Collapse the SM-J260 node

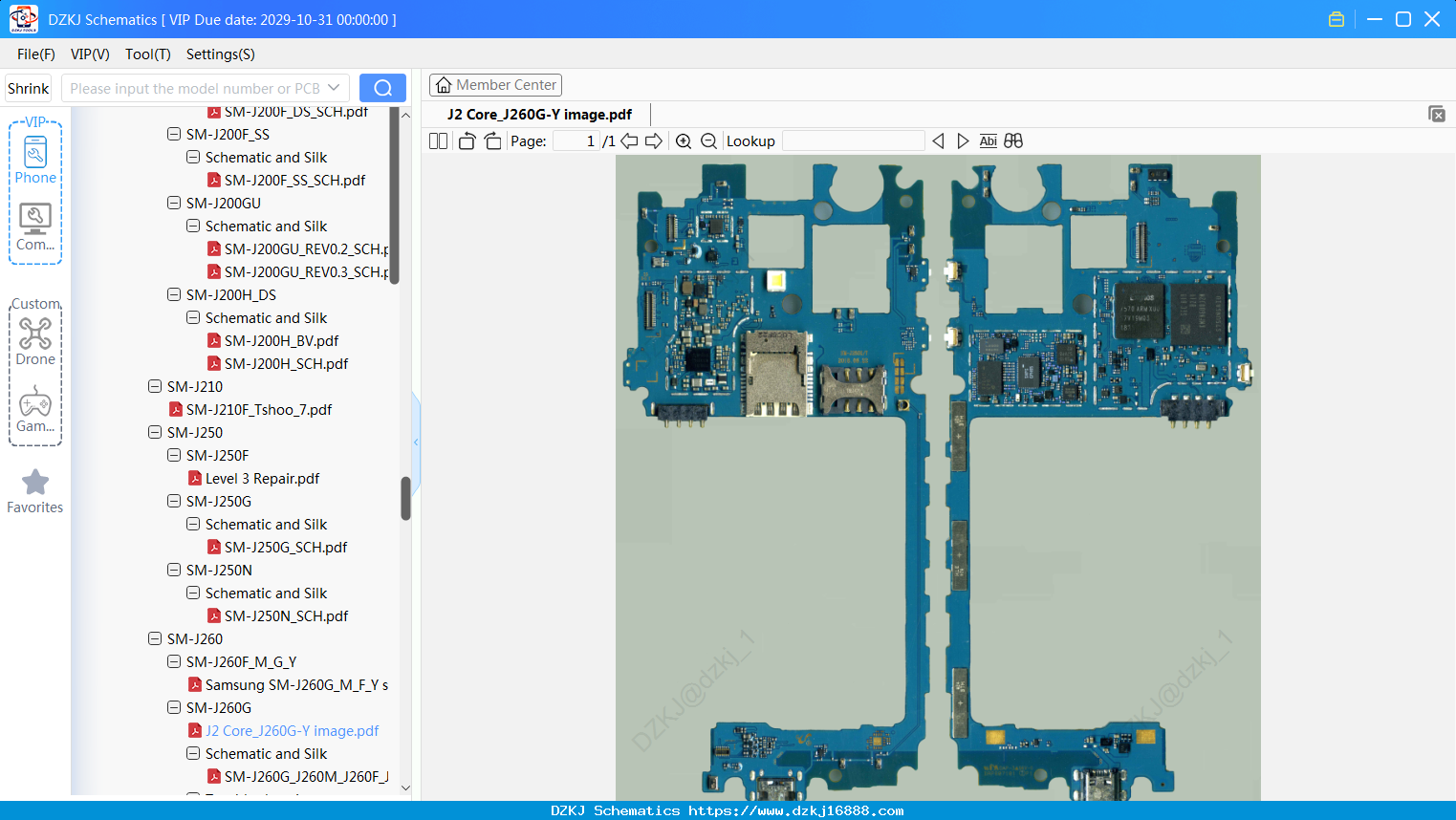[155, 639]
